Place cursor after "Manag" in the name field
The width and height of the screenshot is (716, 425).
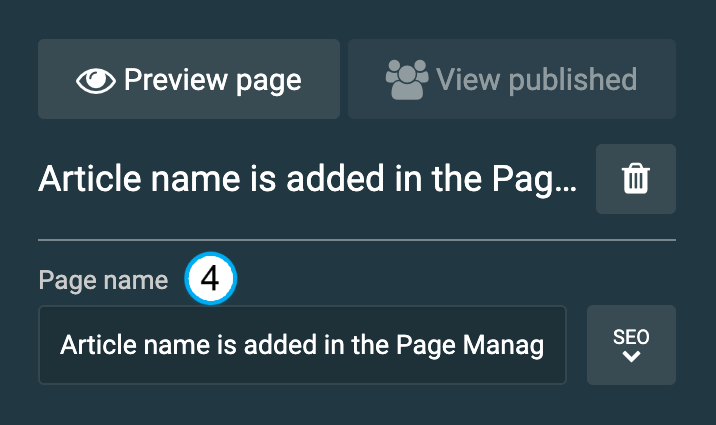pyautogui.click(x=546, y=346)
